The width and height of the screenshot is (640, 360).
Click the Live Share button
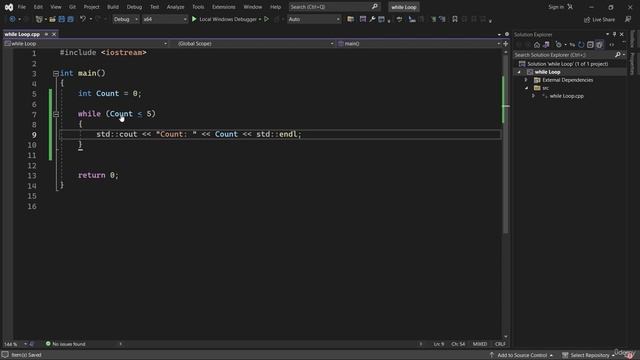pyautogui.click(x=599, y=19)
